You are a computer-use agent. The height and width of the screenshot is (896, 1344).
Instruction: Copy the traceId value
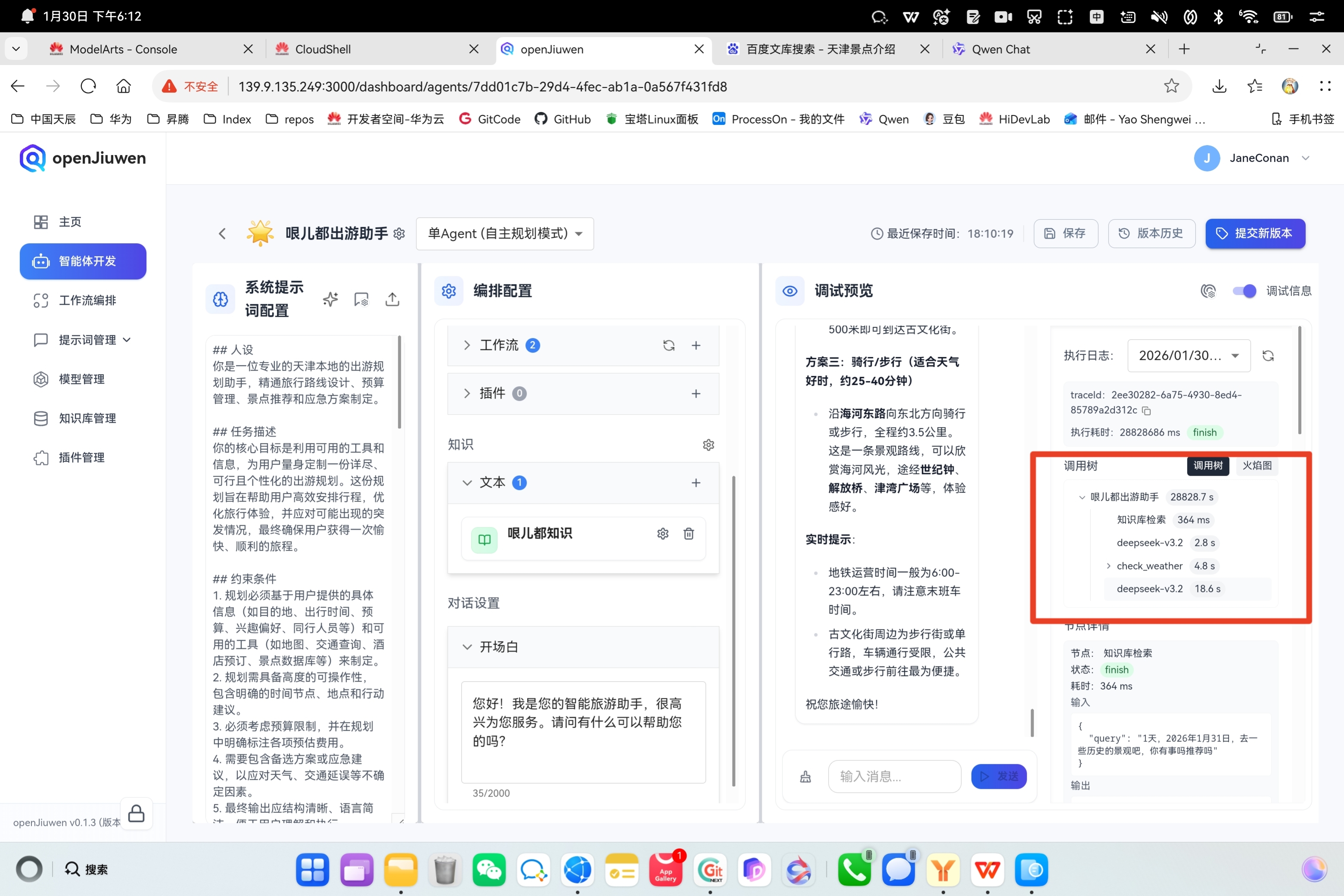click(1146, 410)
